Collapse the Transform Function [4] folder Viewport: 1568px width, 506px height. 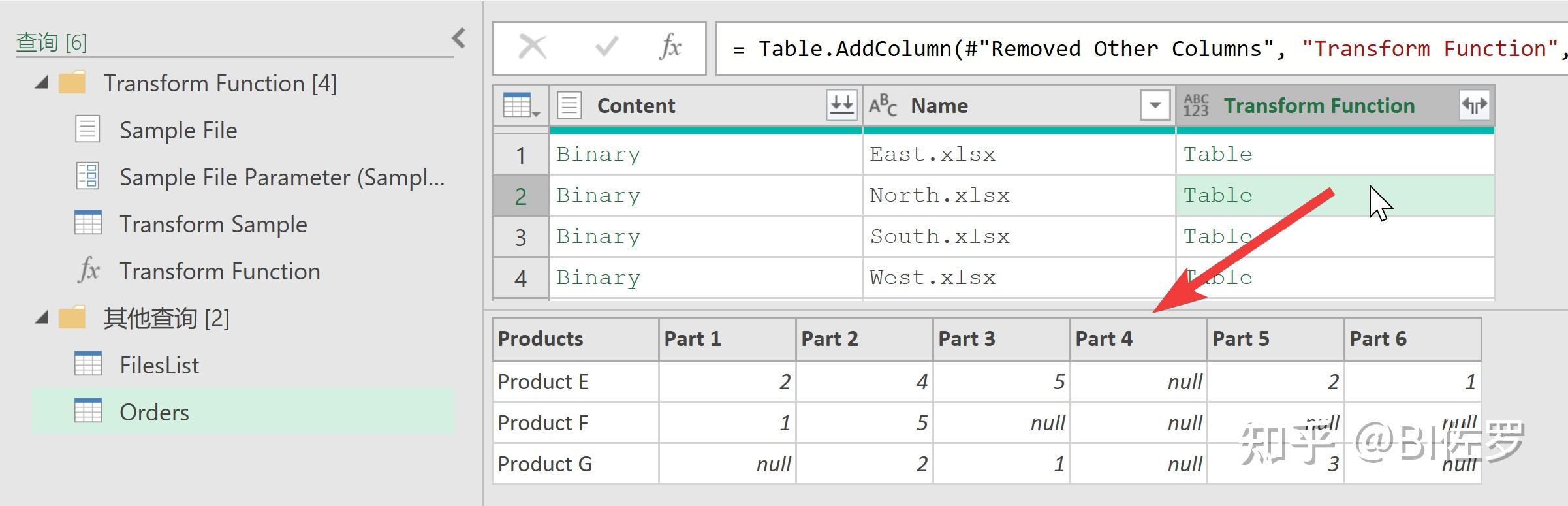tap(42, 84)
